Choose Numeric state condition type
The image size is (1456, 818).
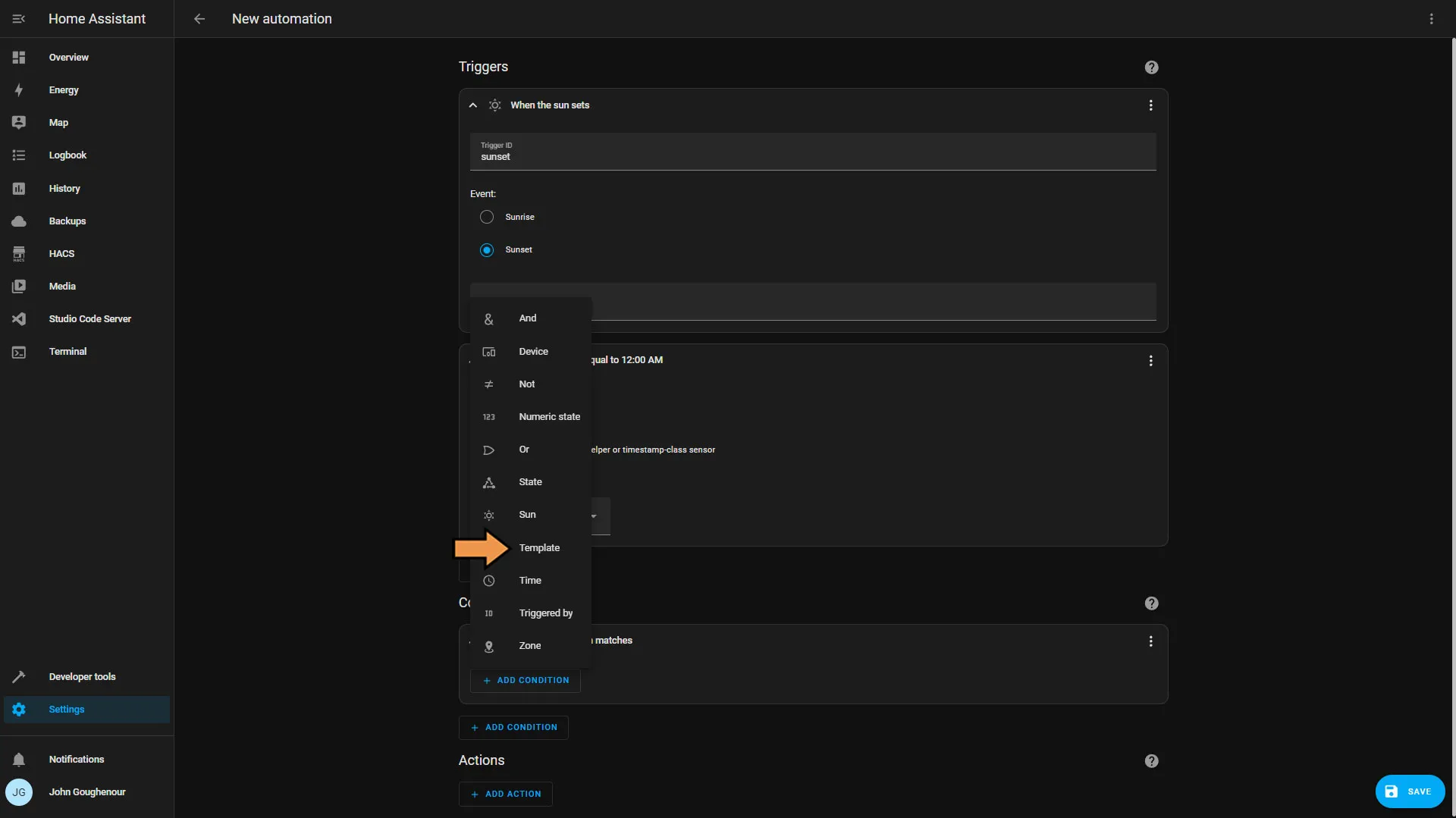[x=531, y=417]
